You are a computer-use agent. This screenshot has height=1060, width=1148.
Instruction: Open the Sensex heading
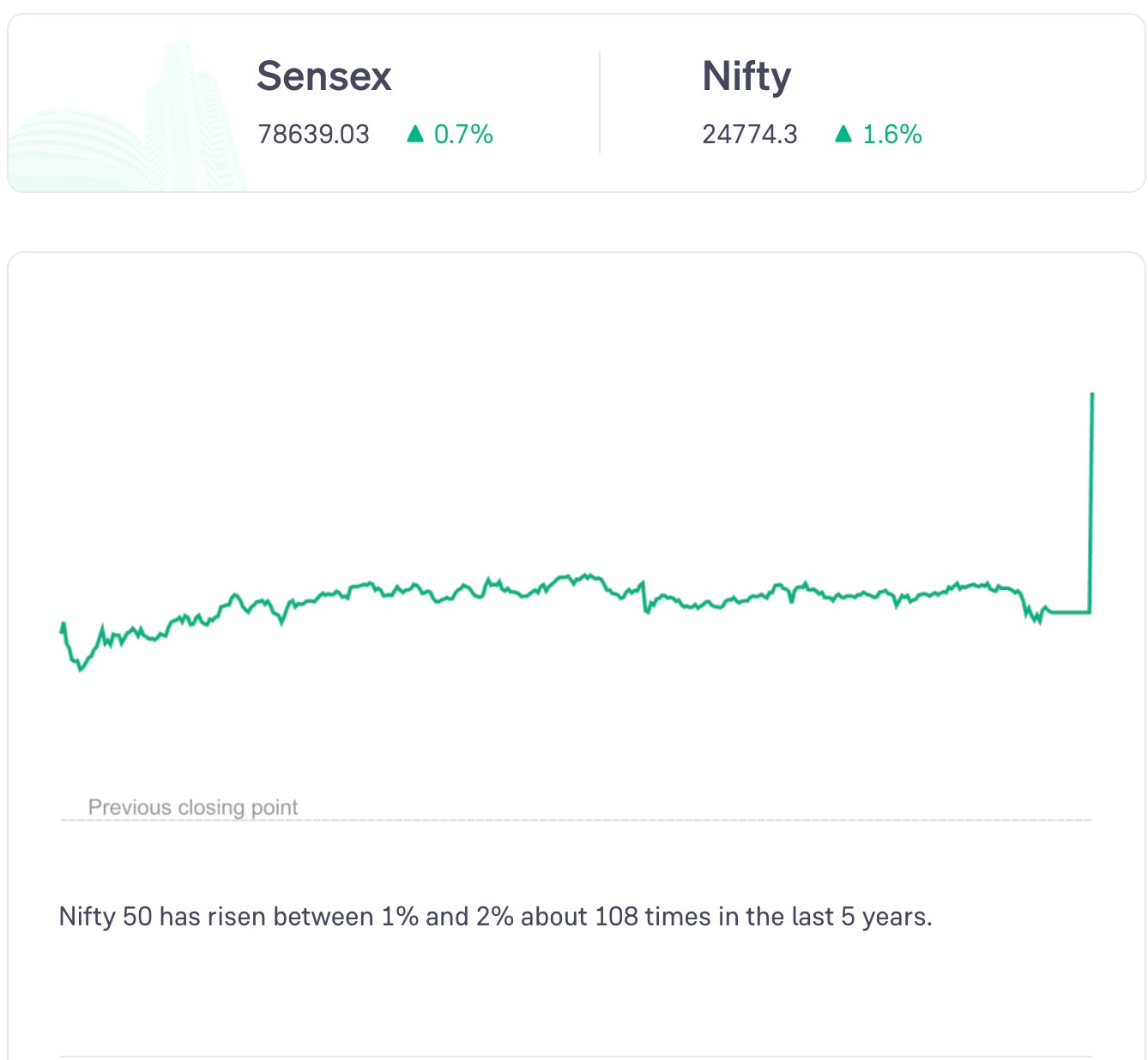324,75
